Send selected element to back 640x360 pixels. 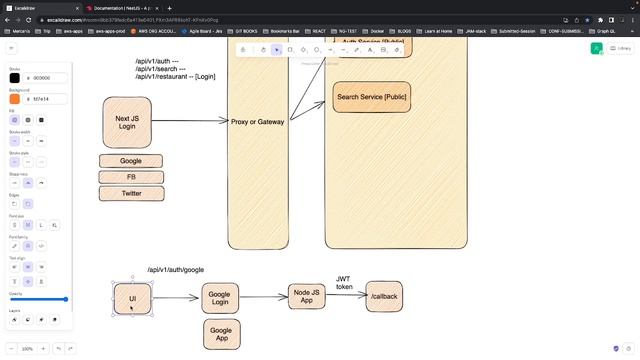[15, 320]
